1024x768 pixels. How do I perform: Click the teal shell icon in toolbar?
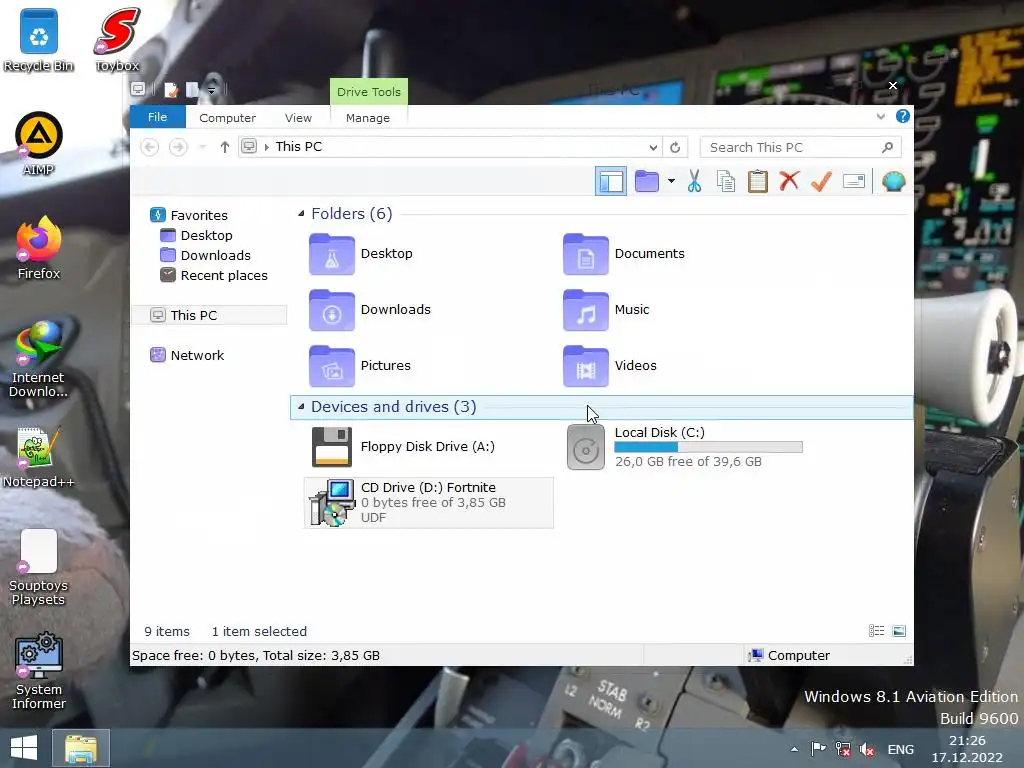coord(893,181)
